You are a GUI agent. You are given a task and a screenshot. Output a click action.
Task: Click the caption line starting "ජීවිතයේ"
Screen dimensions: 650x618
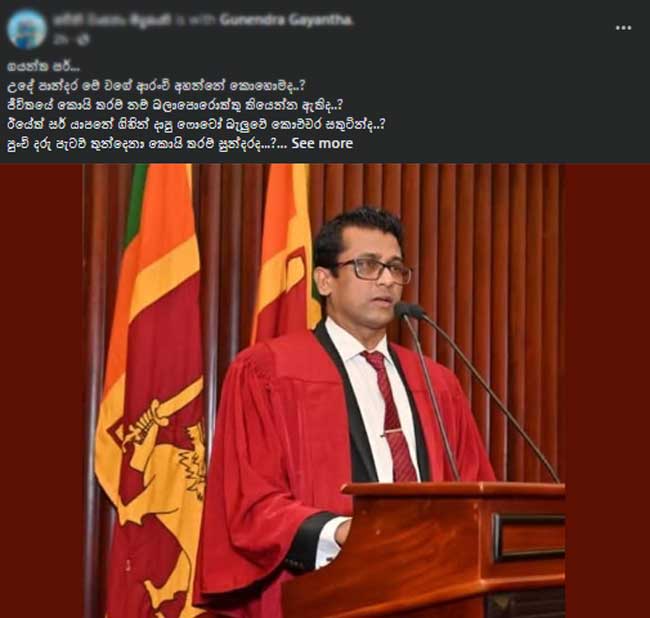coord(175,105)
